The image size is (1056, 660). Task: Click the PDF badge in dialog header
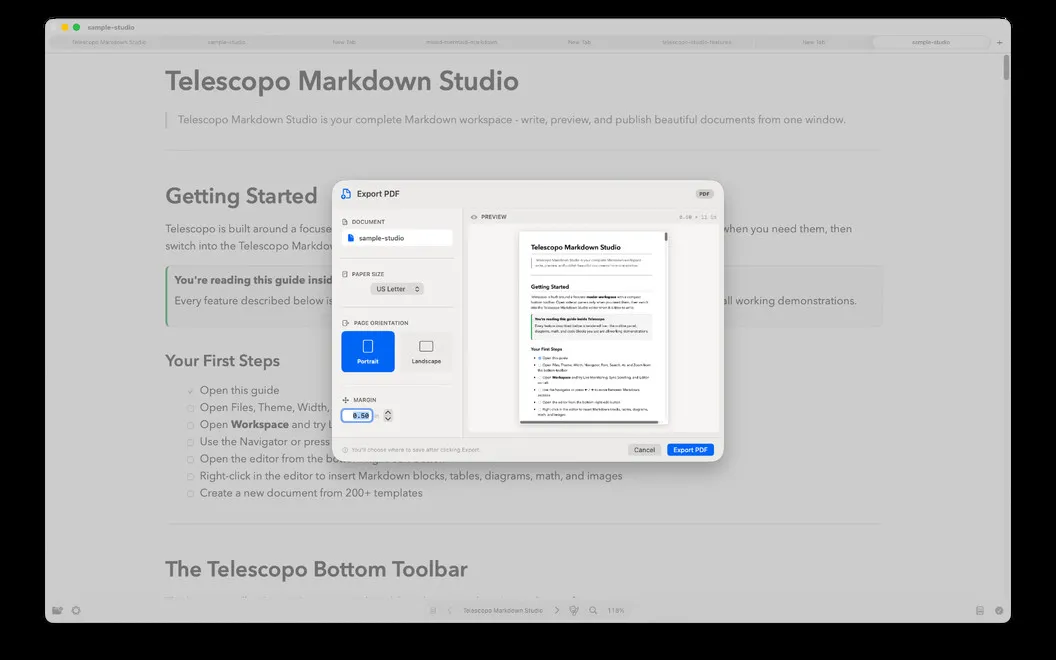click(704, 194)
